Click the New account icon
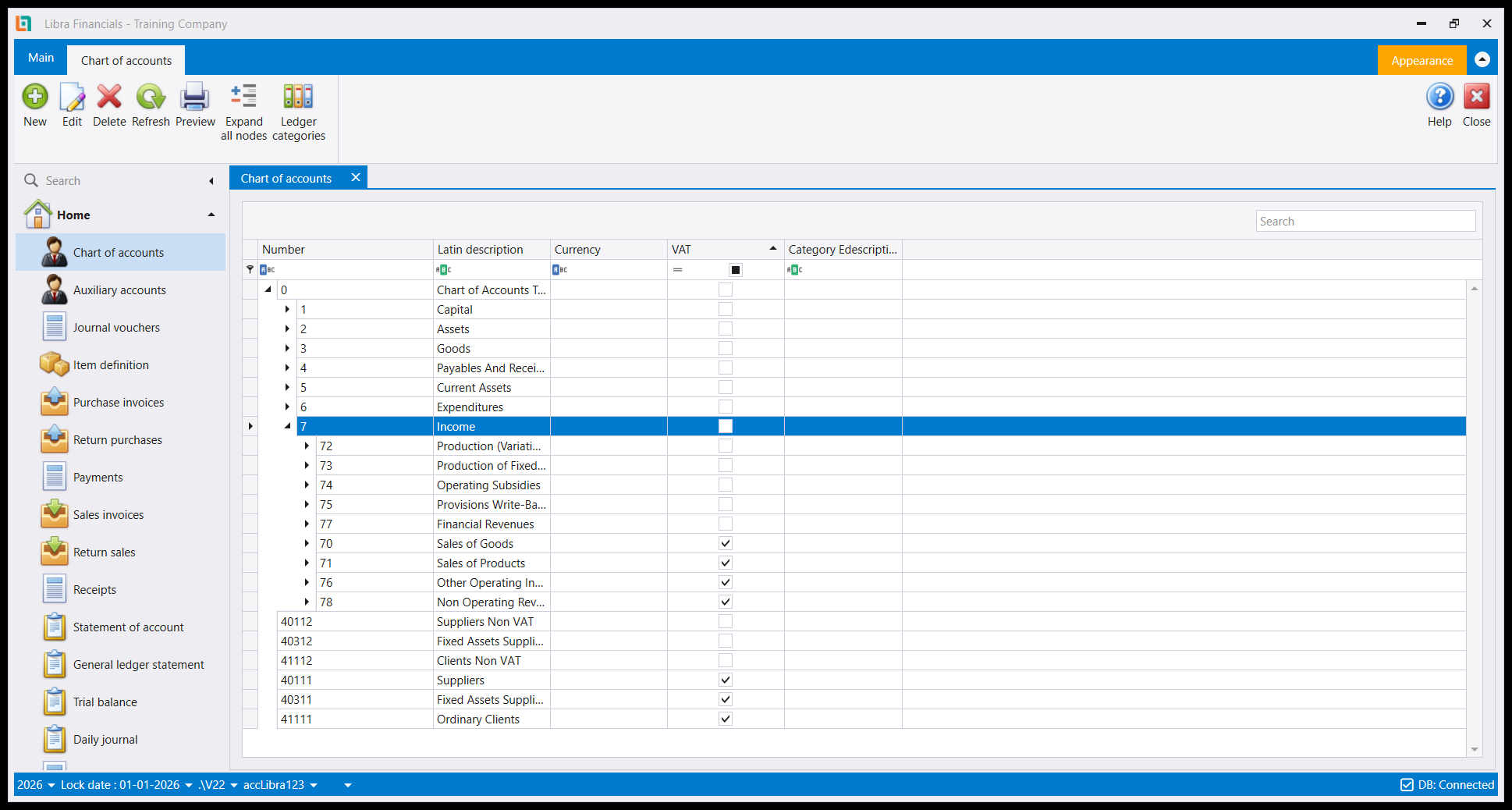Screen dimensions: 1512x810 (35, 97)
